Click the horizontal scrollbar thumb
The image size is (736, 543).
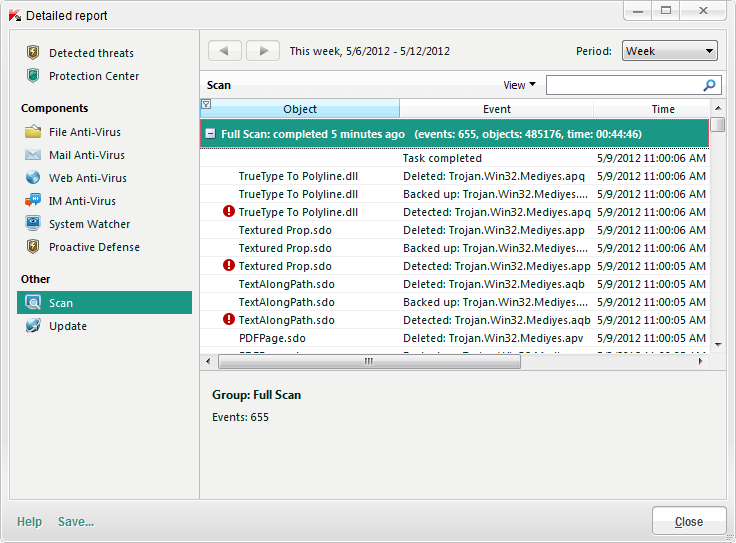(x=367, y=362)
